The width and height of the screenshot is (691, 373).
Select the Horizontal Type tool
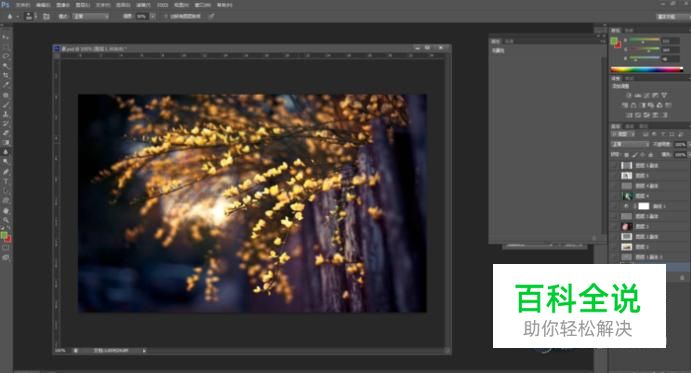(x=6, y=181)
